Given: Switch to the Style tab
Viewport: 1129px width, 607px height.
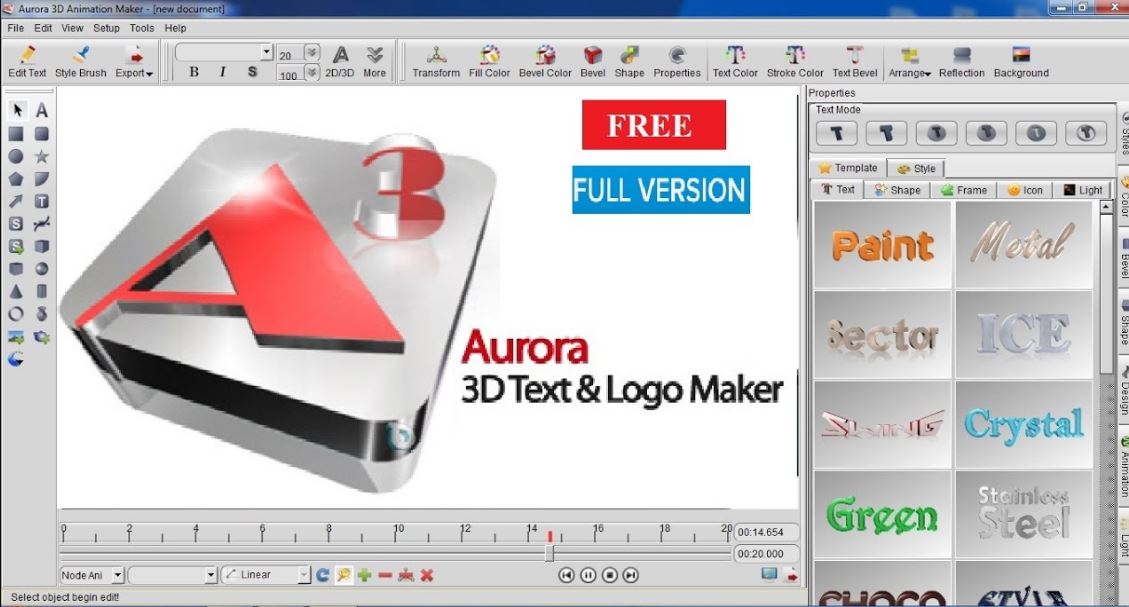Looking at the screenshot, I should pos(917,168).
